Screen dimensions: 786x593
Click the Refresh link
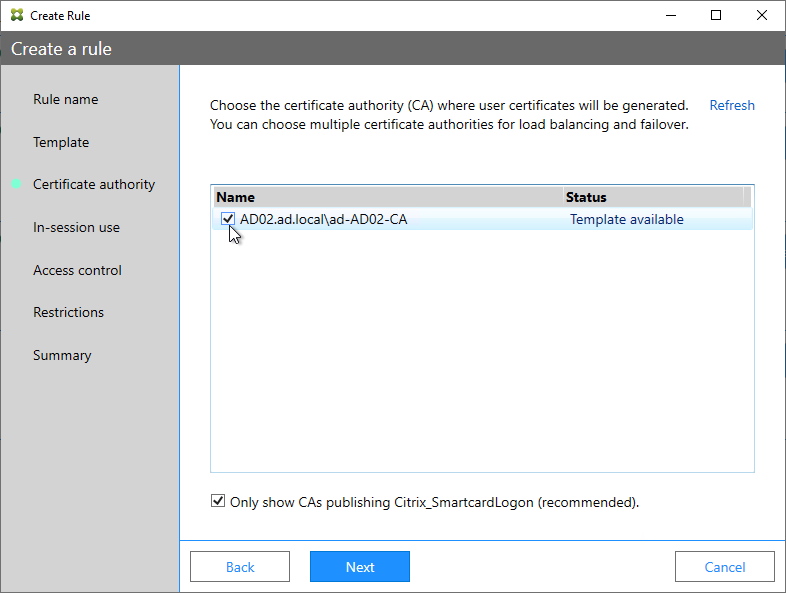tap(732, 105)
